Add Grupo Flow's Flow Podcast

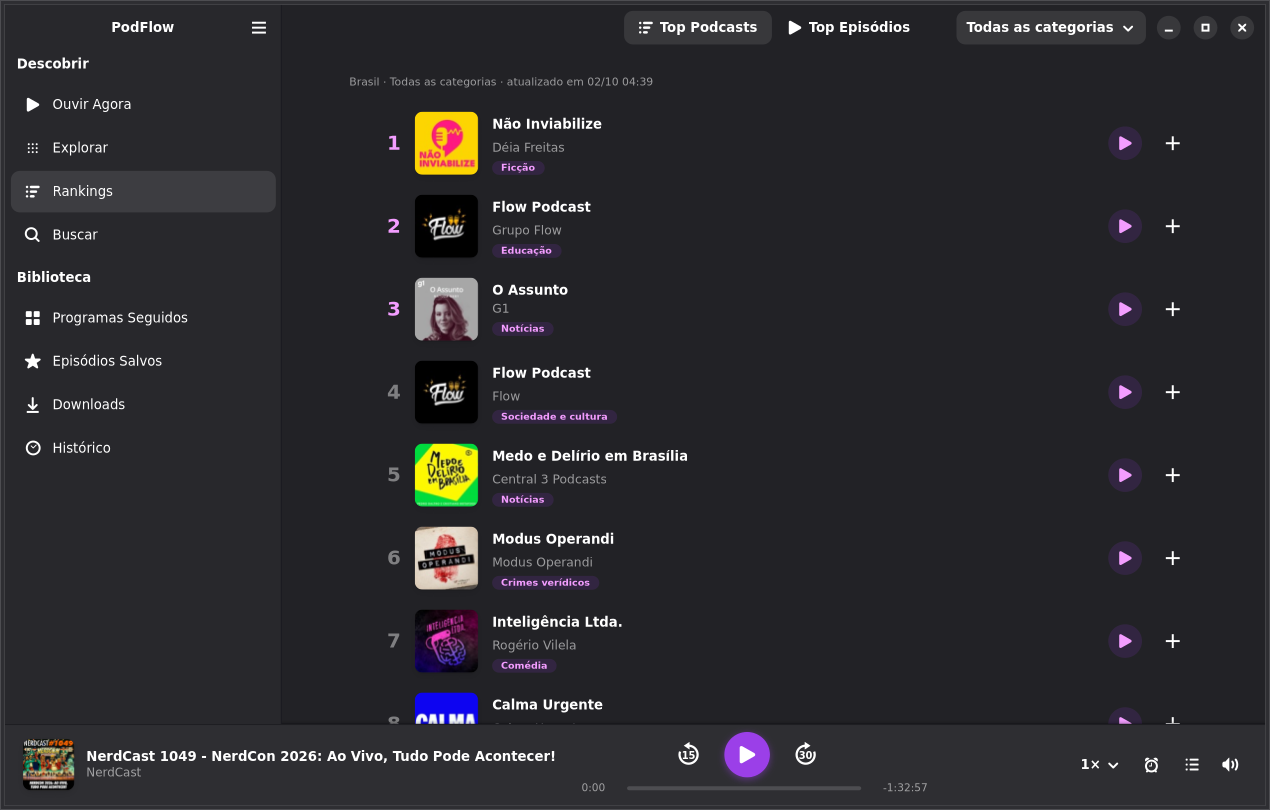[x=1173, y=226]
